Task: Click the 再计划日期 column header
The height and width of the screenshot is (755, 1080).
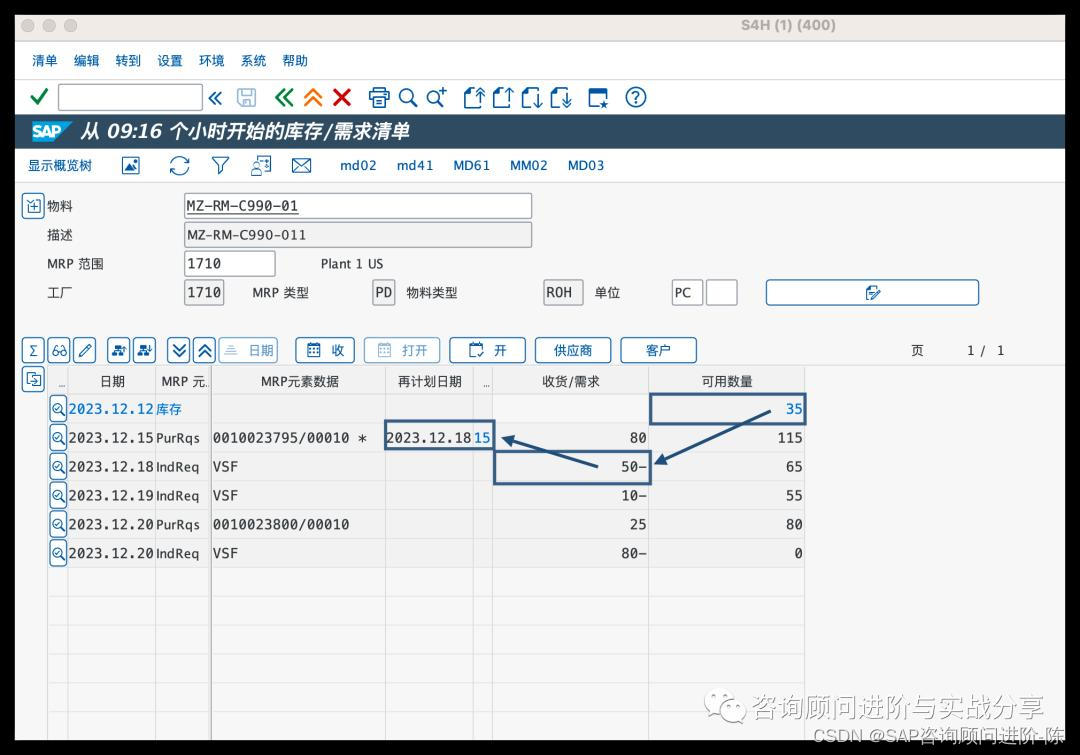Action: (430, 381)
